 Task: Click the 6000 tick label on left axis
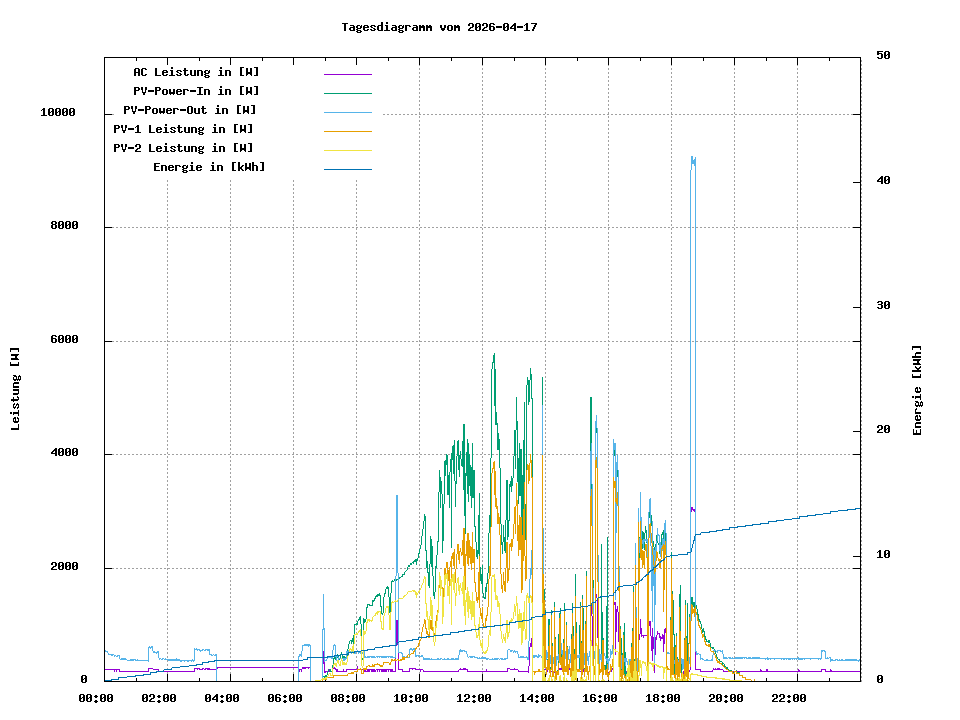tap(65, 340)
